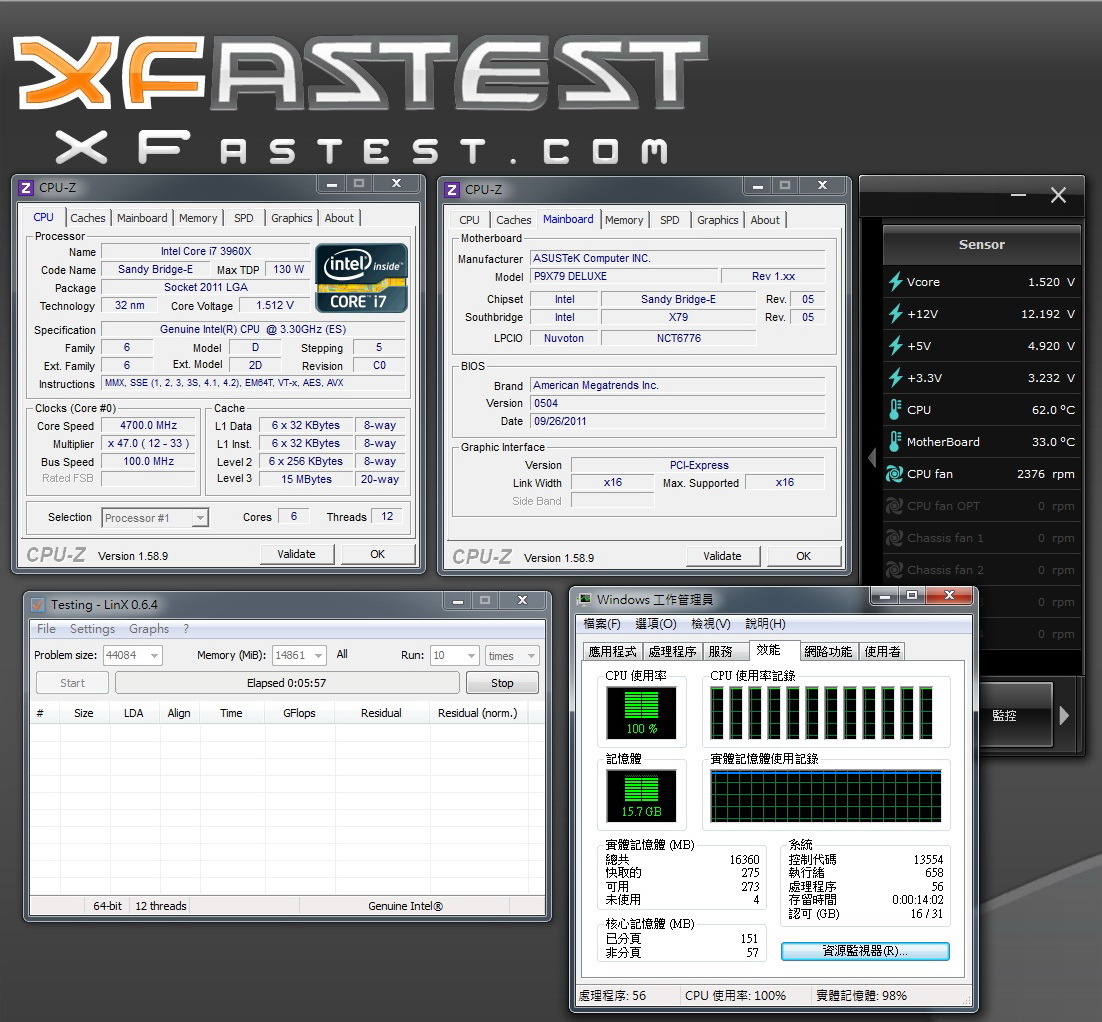1102x1022 pixels.
Task: Click the 記憶體 15.7 GB meter
Action: click(x=641, y=796)
